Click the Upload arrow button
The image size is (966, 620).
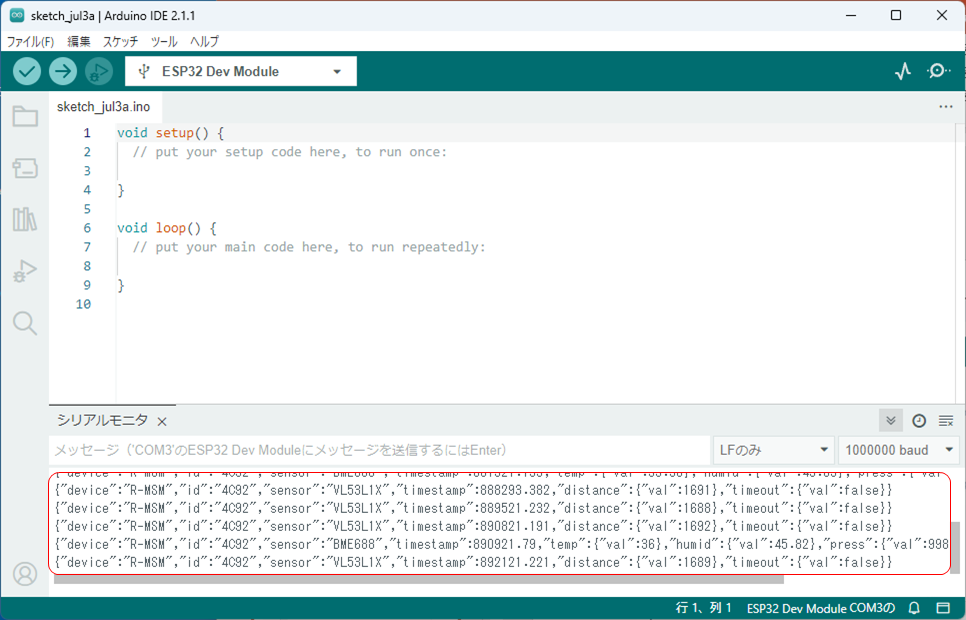(x=63, y=71)
